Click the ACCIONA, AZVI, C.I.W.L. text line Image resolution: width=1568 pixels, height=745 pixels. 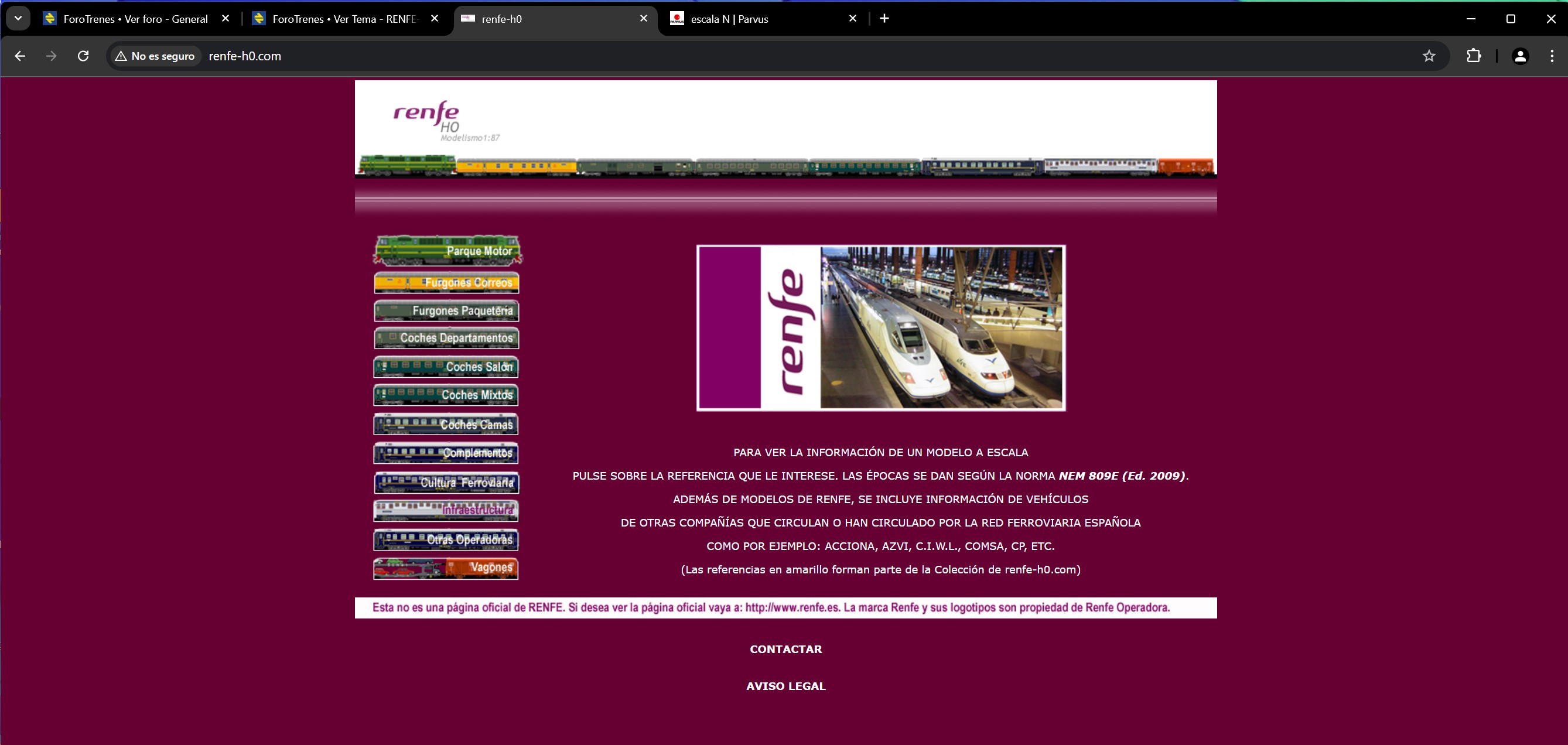coord(880,546)
